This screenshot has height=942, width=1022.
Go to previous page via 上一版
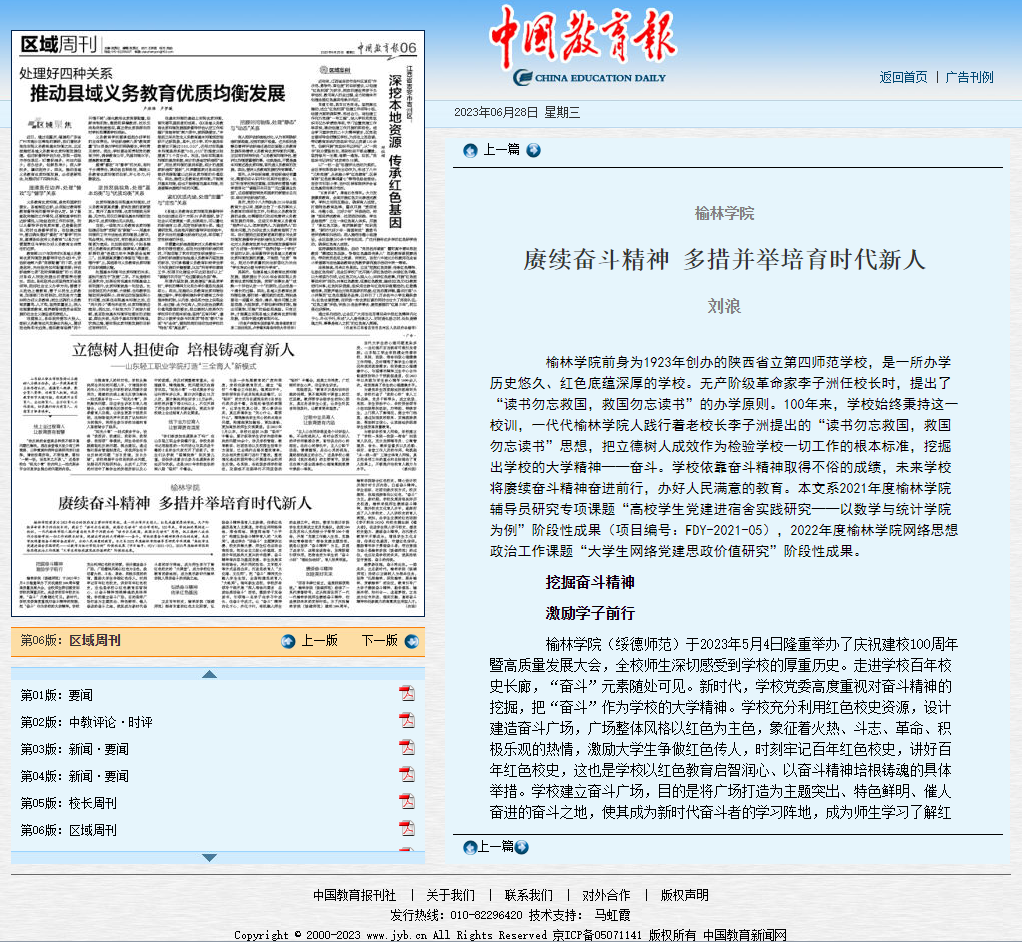click(x=319, y=641)
